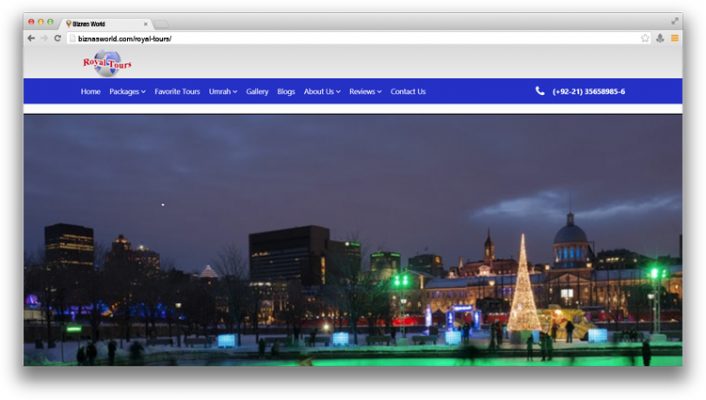Image resolution: width=706 pixels, height=400 pixels.
Task: Select the Bizness World browser tab
Action: tap(105, 23)
